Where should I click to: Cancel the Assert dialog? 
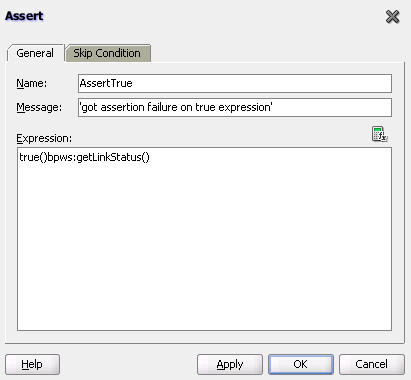(372, 364)
